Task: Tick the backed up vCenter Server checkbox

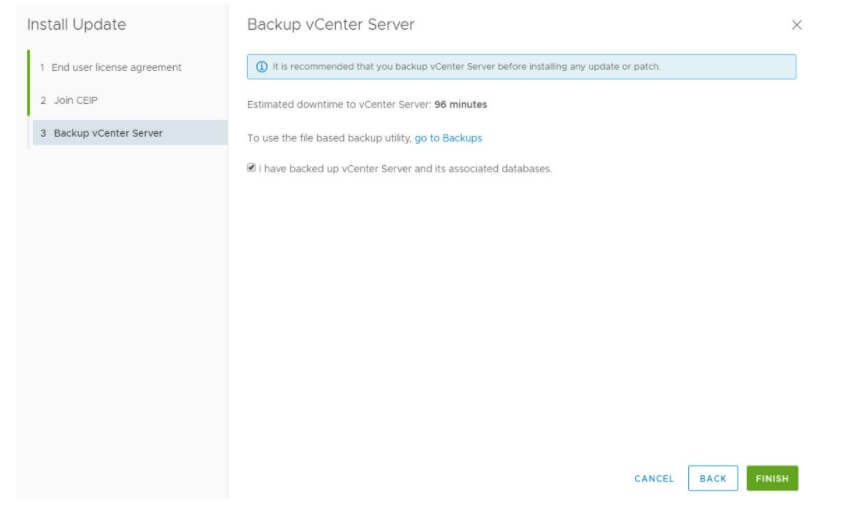Action: [x=251, y=168]
